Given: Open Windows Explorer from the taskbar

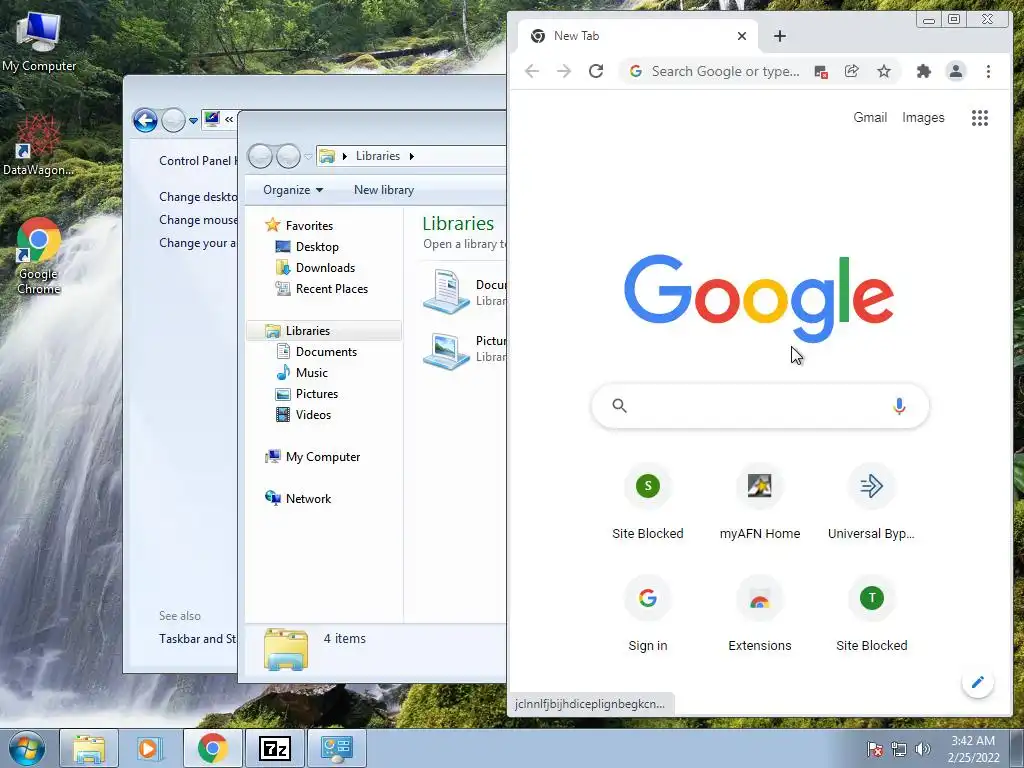Looking at the screenshot, I should [x=89, y=748].
